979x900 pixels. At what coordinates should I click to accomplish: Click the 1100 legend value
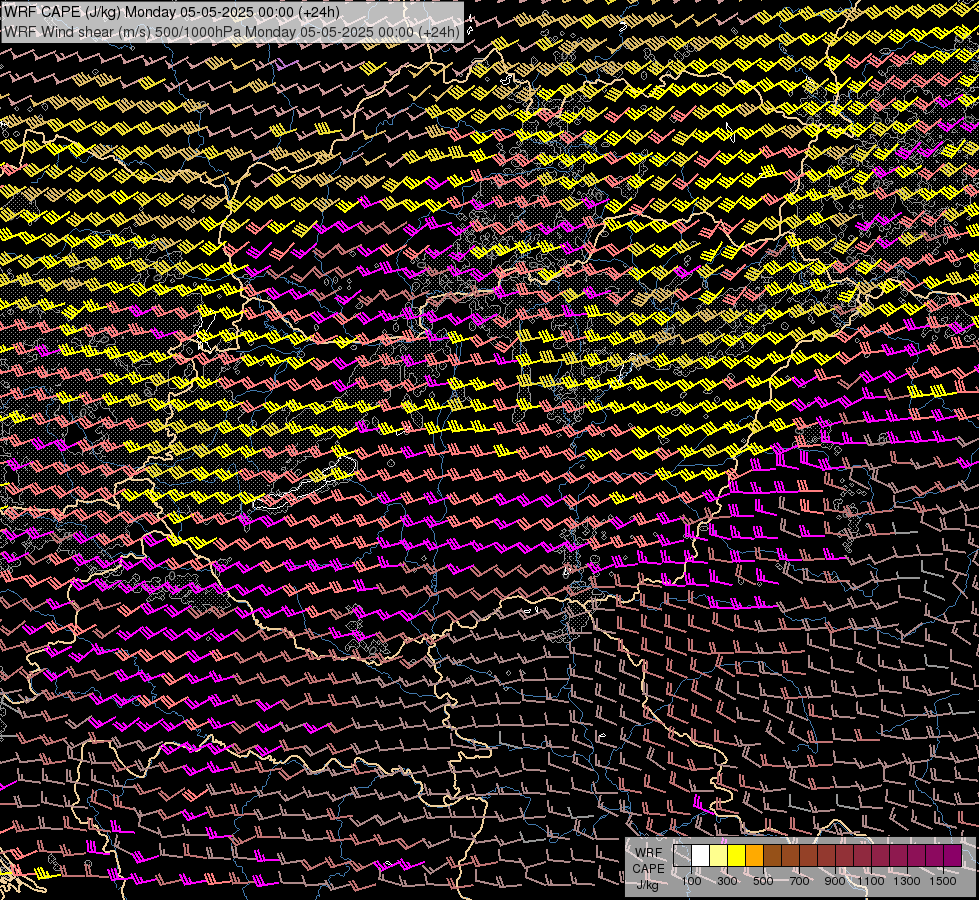[x=870, y=881]
